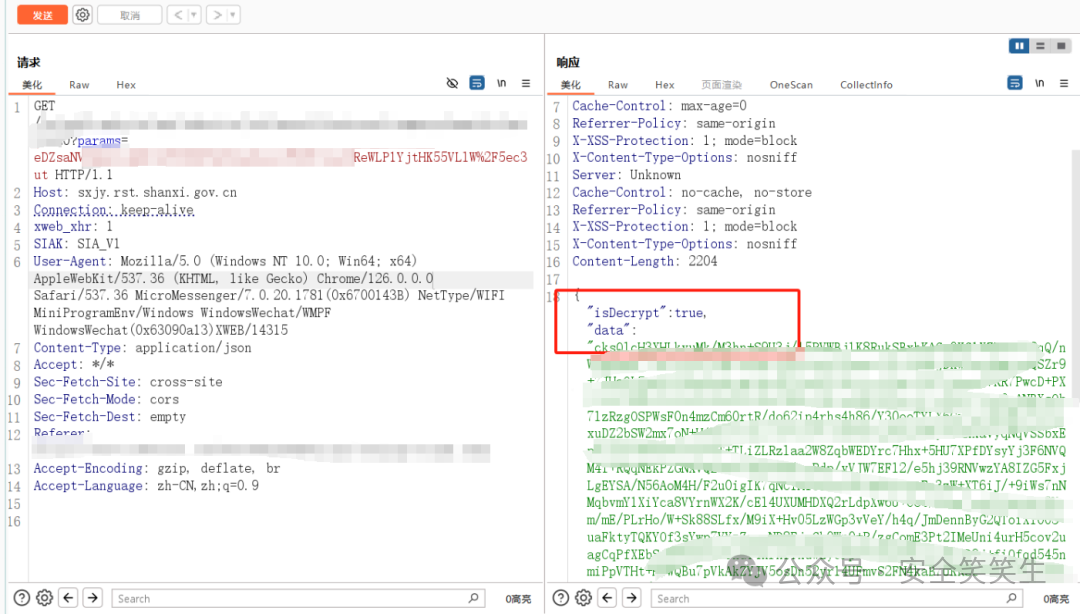Viewport: 1080px width, 614px height.
Task: Toggle hidden characters eye icon in request
Action: coord(452,83)
